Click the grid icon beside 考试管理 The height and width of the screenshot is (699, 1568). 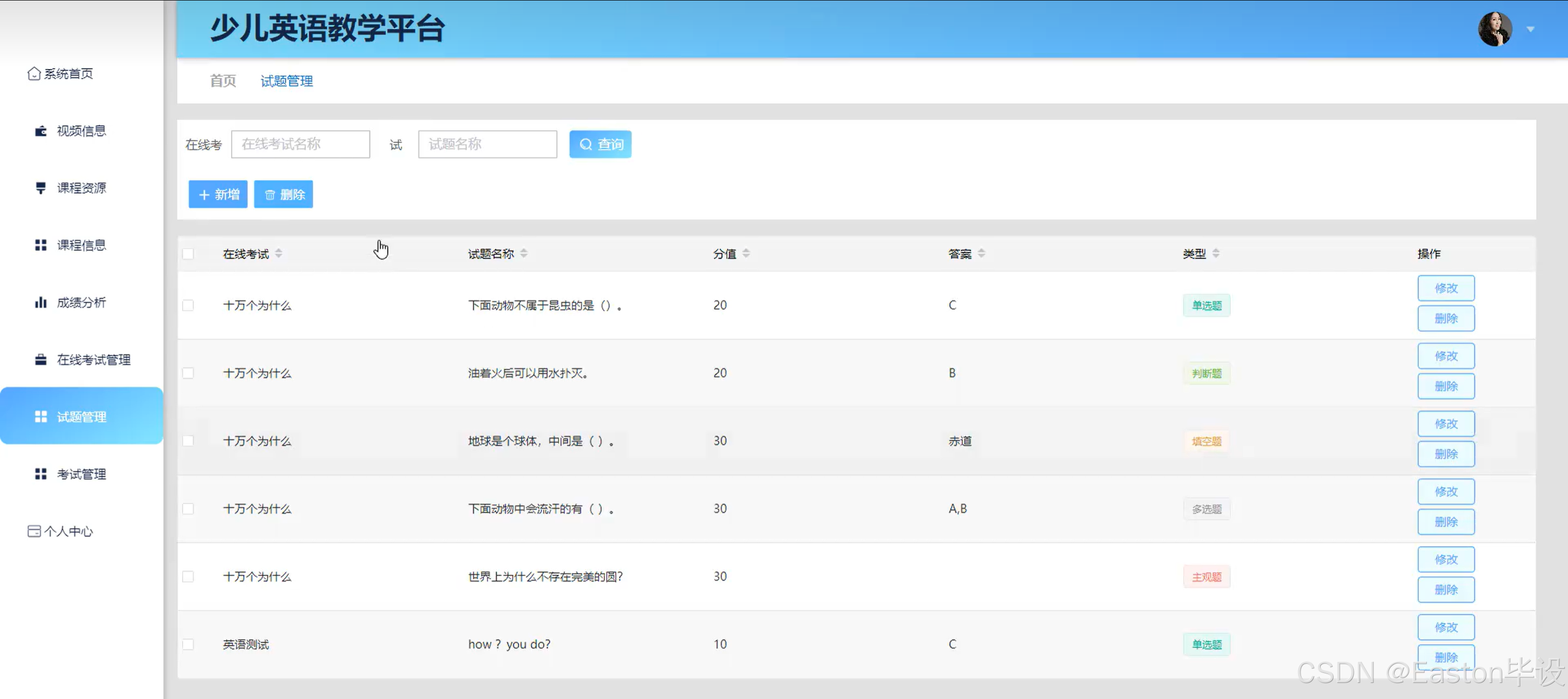point(41,474)
